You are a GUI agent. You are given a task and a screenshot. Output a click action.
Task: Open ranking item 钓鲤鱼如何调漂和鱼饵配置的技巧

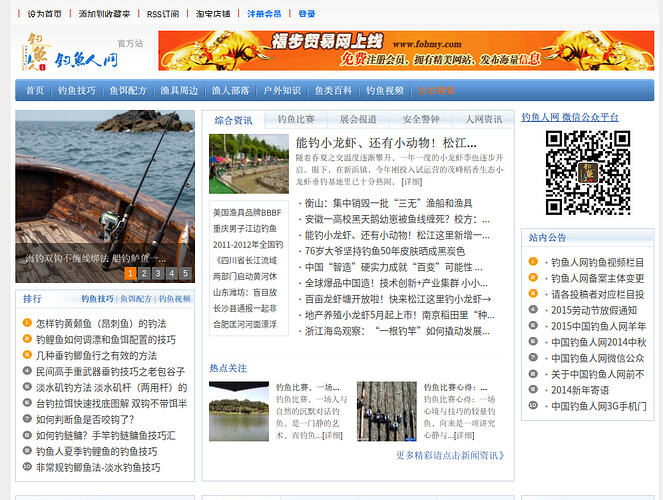[x=106, y=340]
